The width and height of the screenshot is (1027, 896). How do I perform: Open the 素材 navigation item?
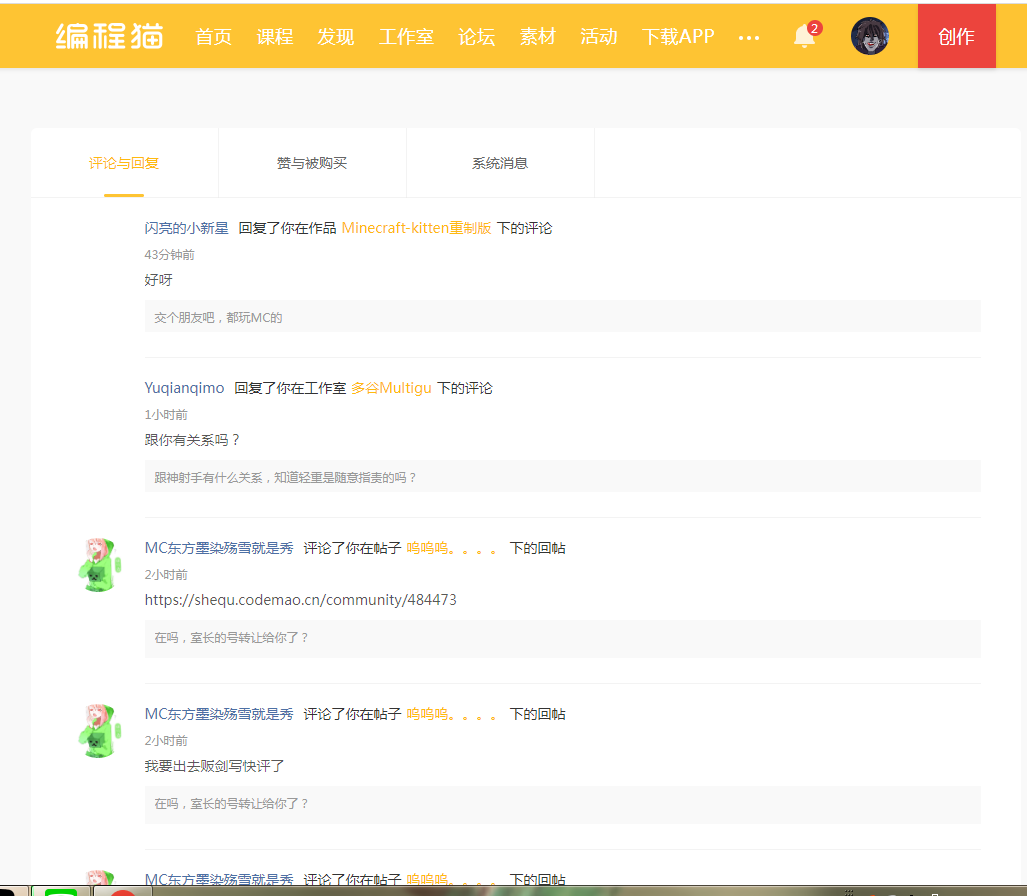tap(537, 37)
